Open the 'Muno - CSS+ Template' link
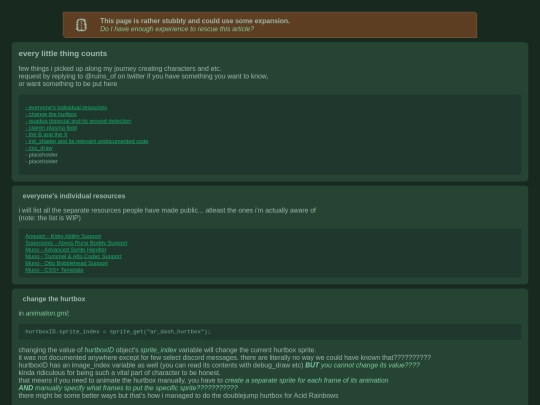The height and width of the screenshot is (405, 540). point(54,270)
